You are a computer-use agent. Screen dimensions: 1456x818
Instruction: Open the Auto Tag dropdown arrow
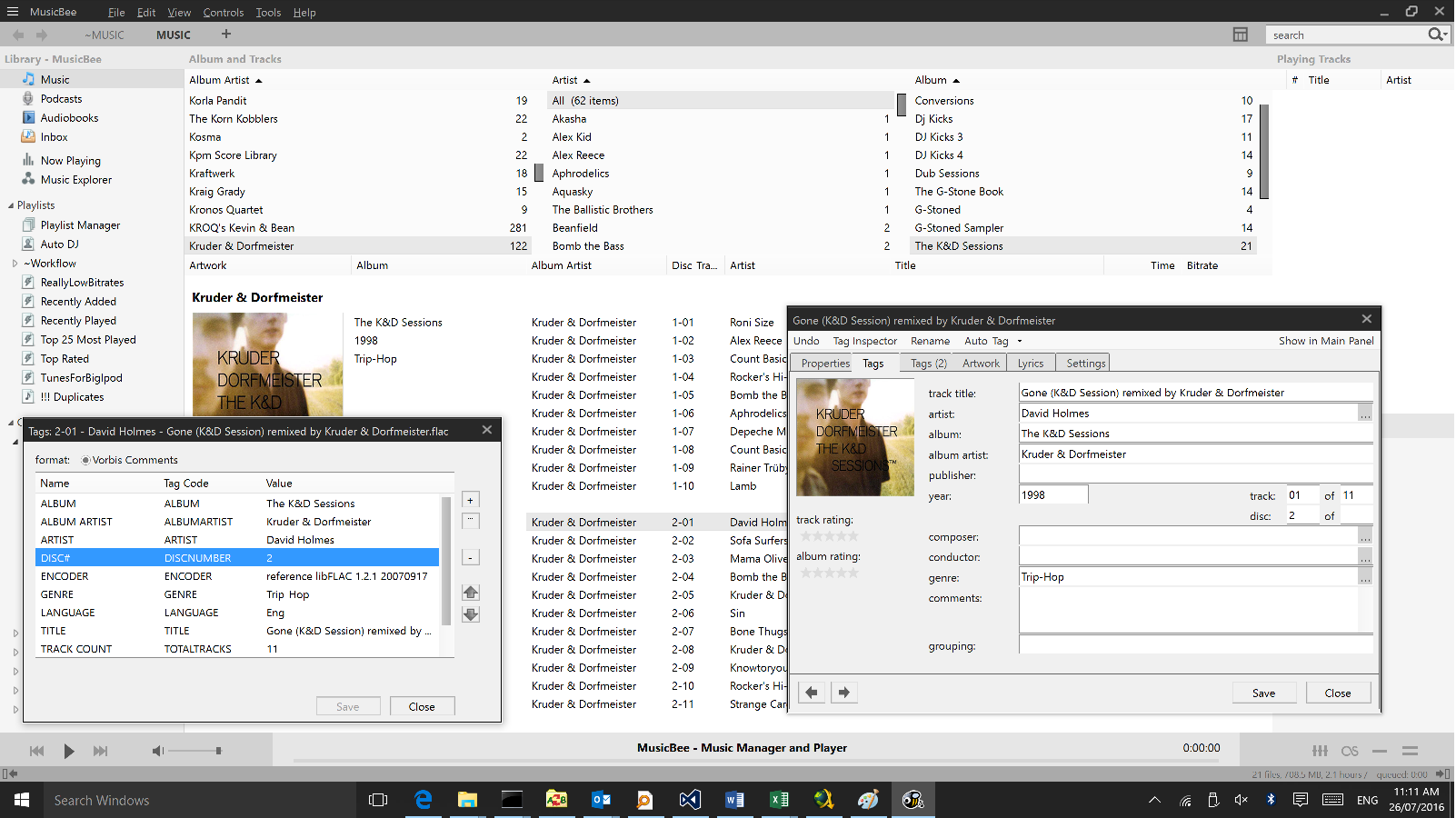click(x=1020, y=341)
